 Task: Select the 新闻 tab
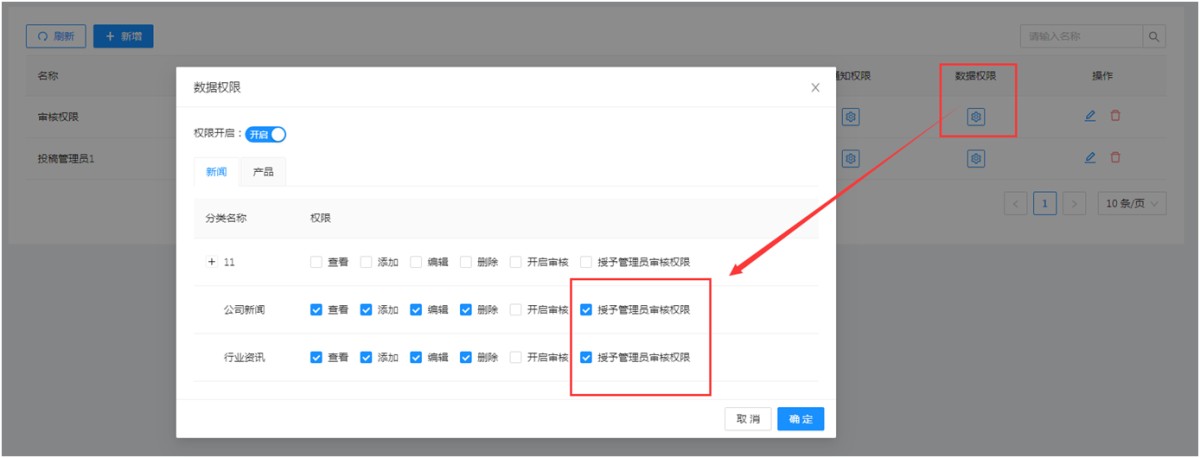tap(217, 172)
